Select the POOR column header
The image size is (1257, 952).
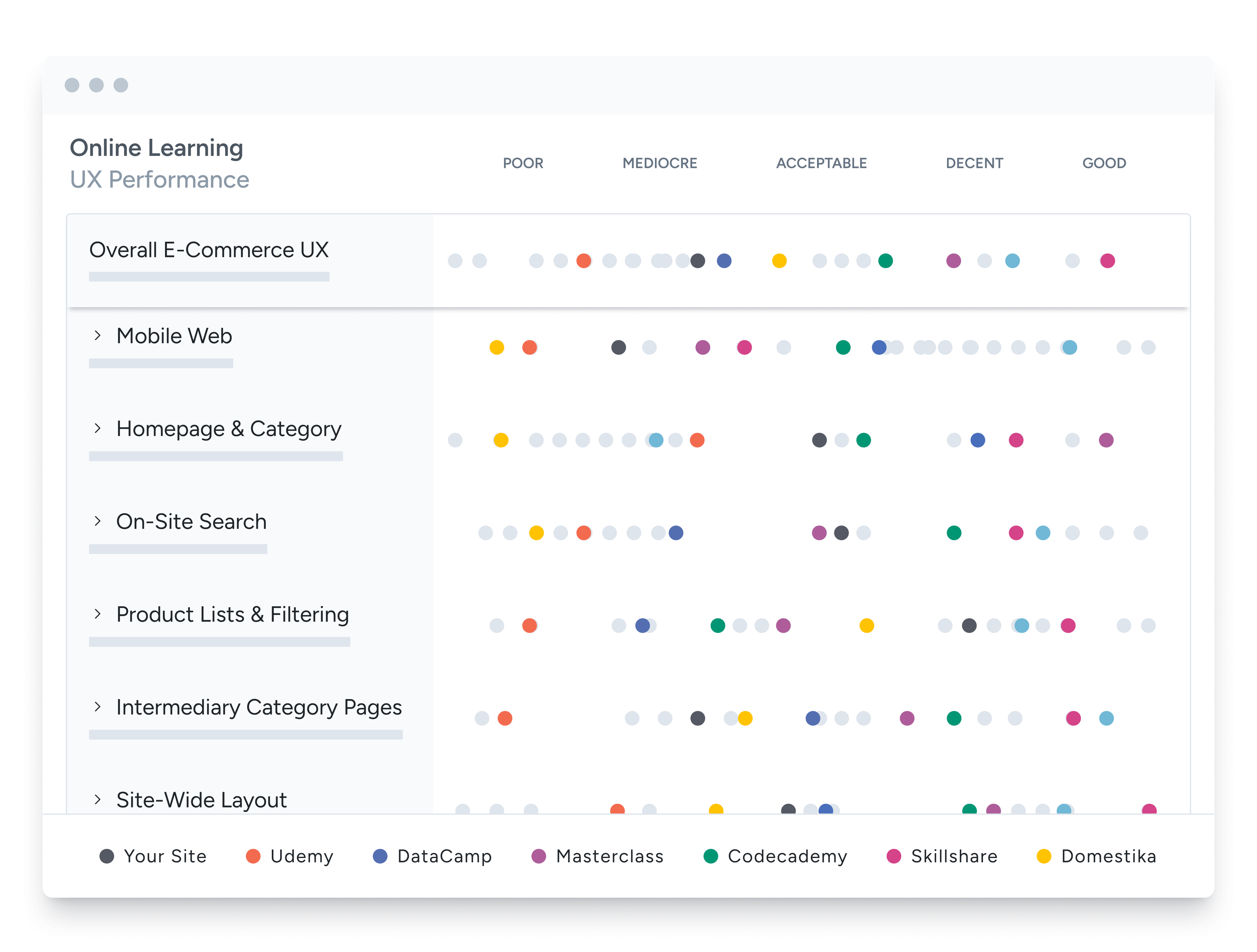point(523,163)
